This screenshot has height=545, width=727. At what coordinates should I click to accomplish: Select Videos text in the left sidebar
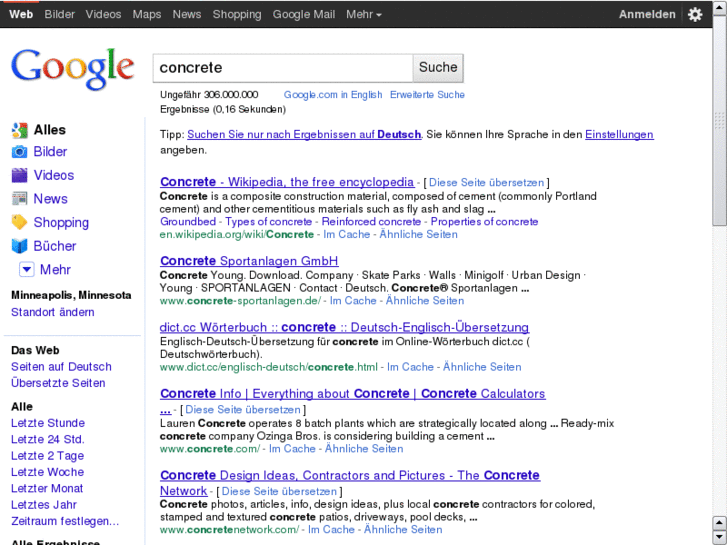(54, 175)
